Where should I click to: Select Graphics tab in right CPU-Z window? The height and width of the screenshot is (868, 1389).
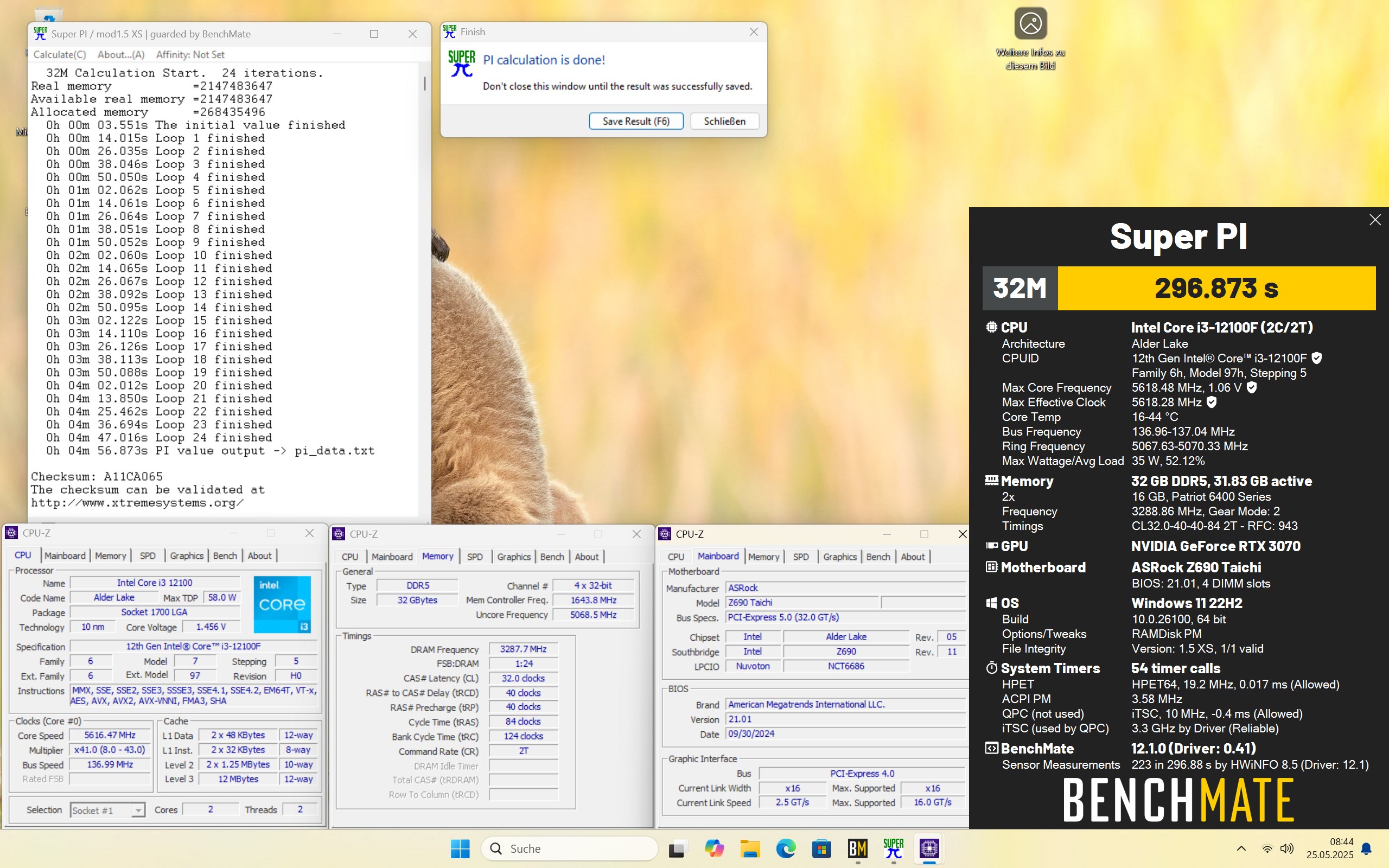coord(840,557)
